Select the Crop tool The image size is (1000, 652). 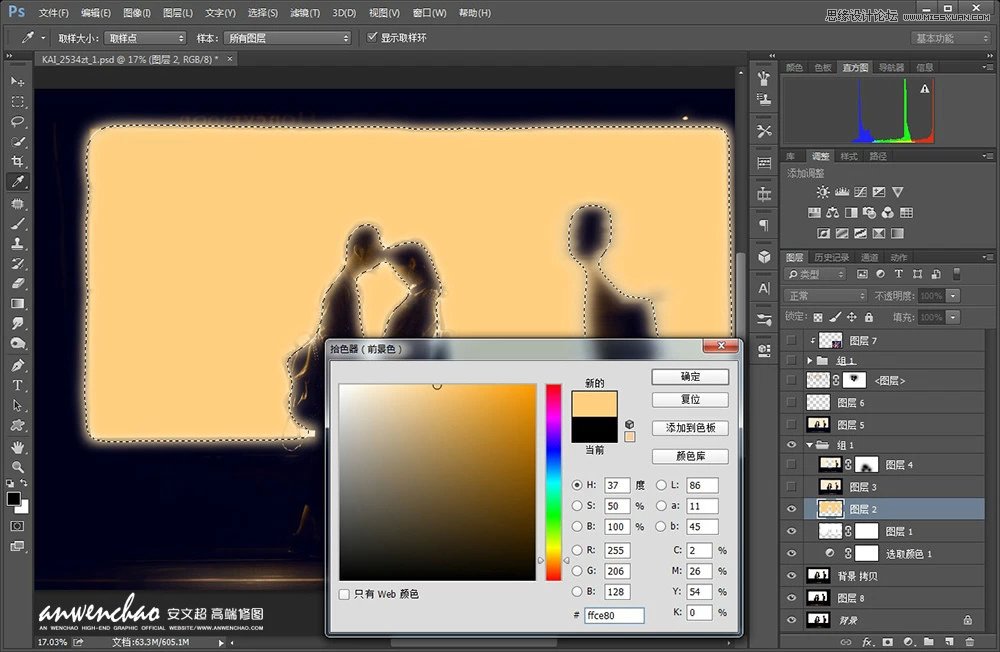click(17, 161)
